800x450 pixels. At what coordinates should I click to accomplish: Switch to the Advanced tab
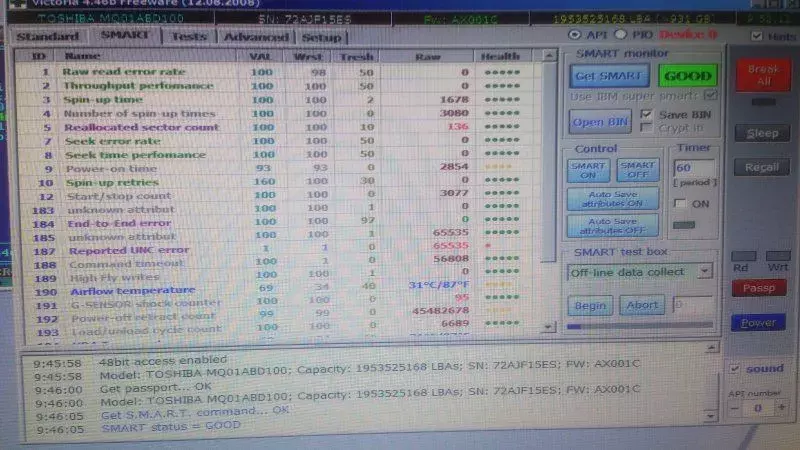click(x=256, y=37)
